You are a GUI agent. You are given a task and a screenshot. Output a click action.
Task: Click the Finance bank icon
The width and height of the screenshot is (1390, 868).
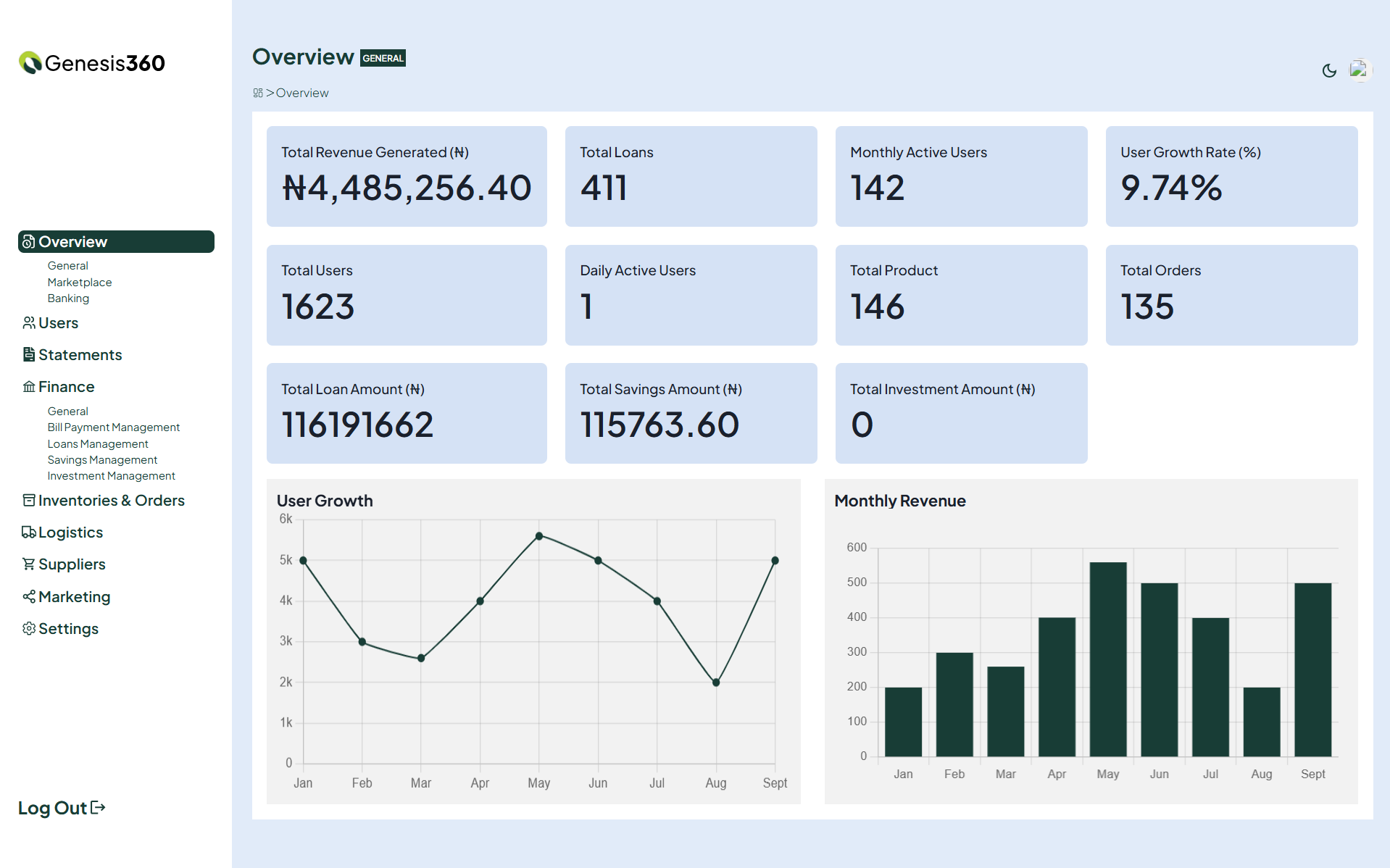29,387
